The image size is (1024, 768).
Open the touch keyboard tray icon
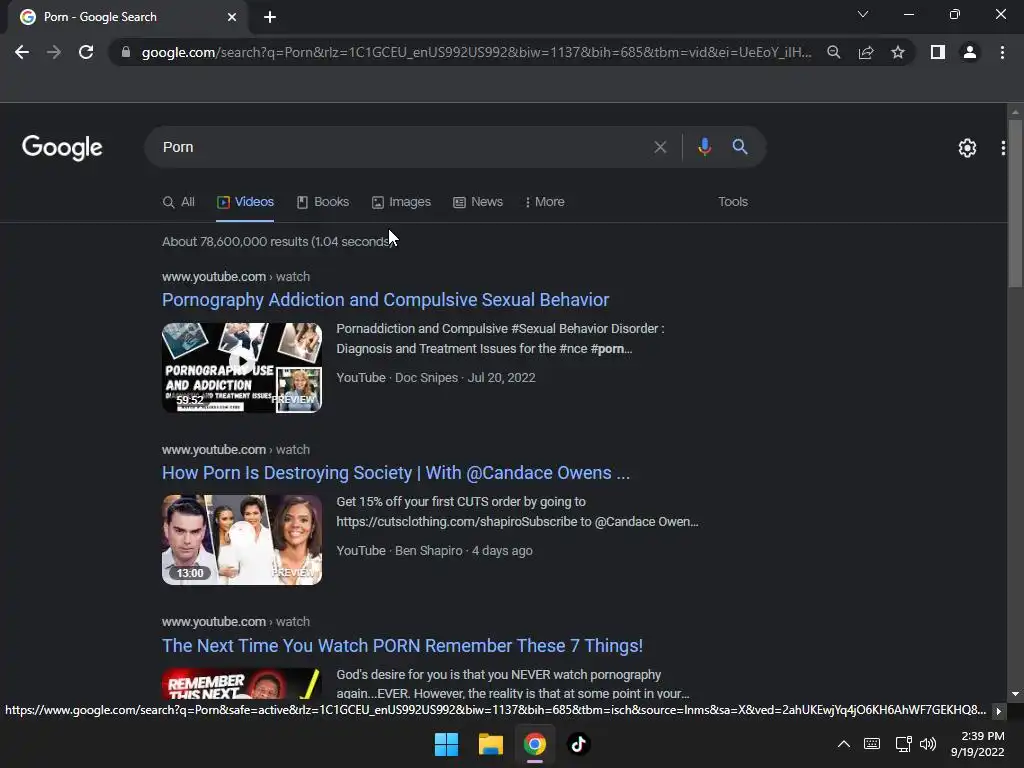pyautogui.click(x=872, y=744)
